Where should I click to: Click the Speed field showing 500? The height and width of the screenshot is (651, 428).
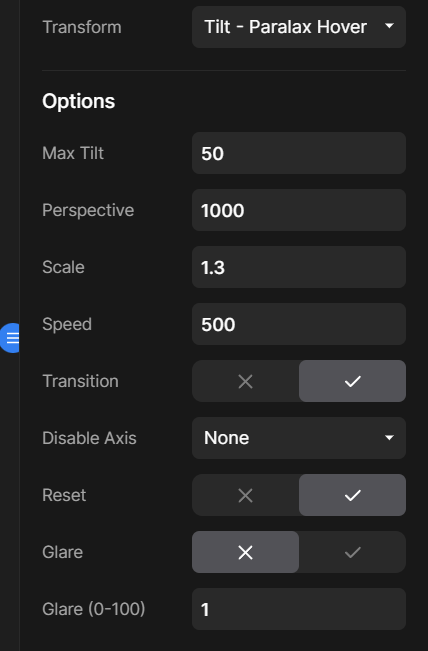click(299, 324)
